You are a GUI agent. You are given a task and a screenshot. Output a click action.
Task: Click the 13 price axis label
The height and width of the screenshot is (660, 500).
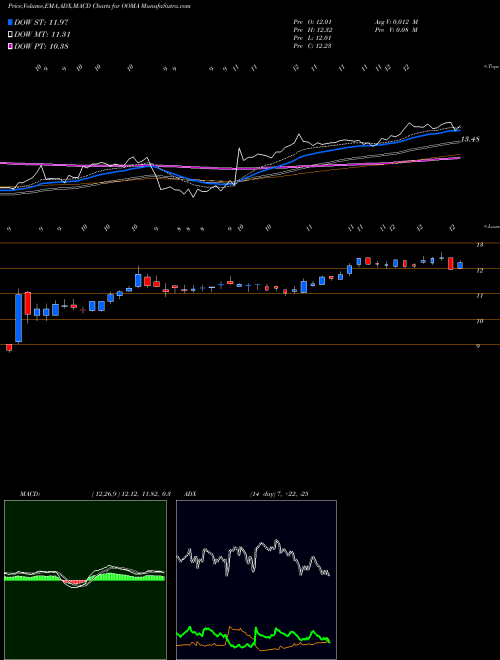tap(479, 245)
